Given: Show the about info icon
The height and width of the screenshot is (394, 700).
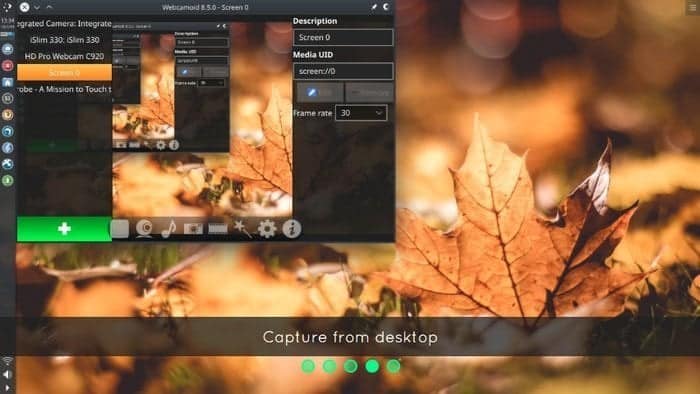Looking at the screenshot, I should click(292, 229).
